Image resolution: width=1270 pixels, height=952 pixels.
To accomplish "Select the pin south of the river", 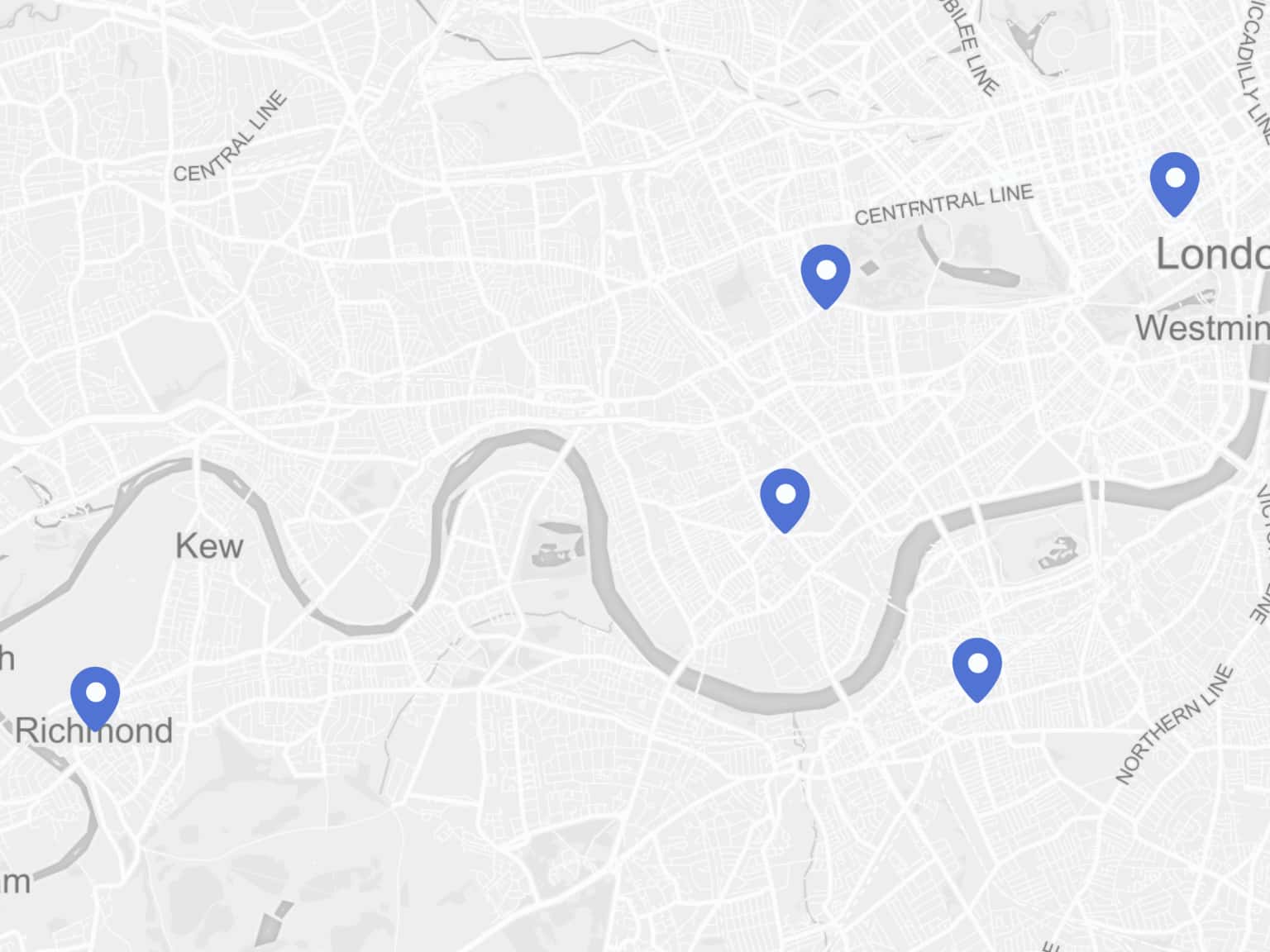I will click(x=976, y=669).
